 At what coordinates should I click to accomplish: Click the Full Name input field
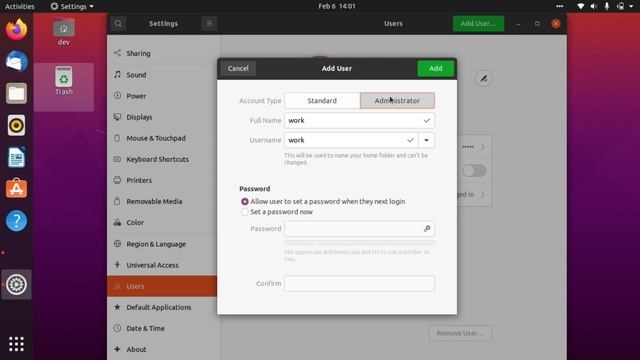click(359, 120)
